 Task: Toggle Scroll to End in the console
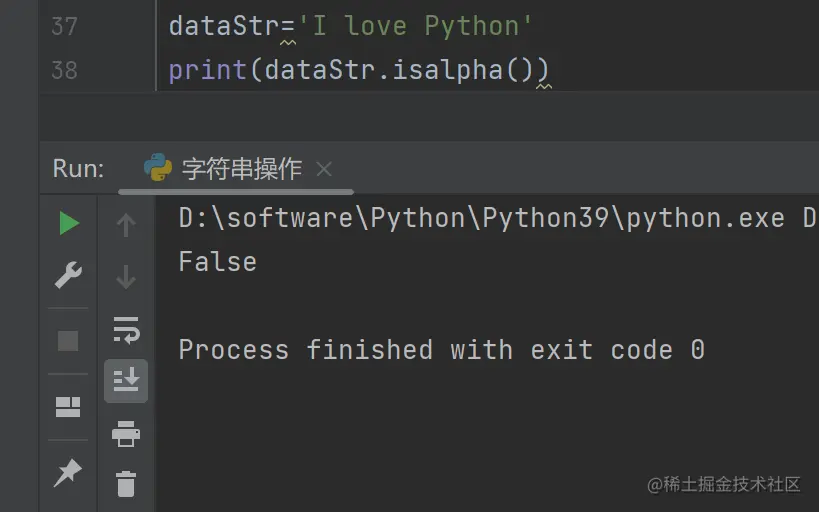(126, 380)
